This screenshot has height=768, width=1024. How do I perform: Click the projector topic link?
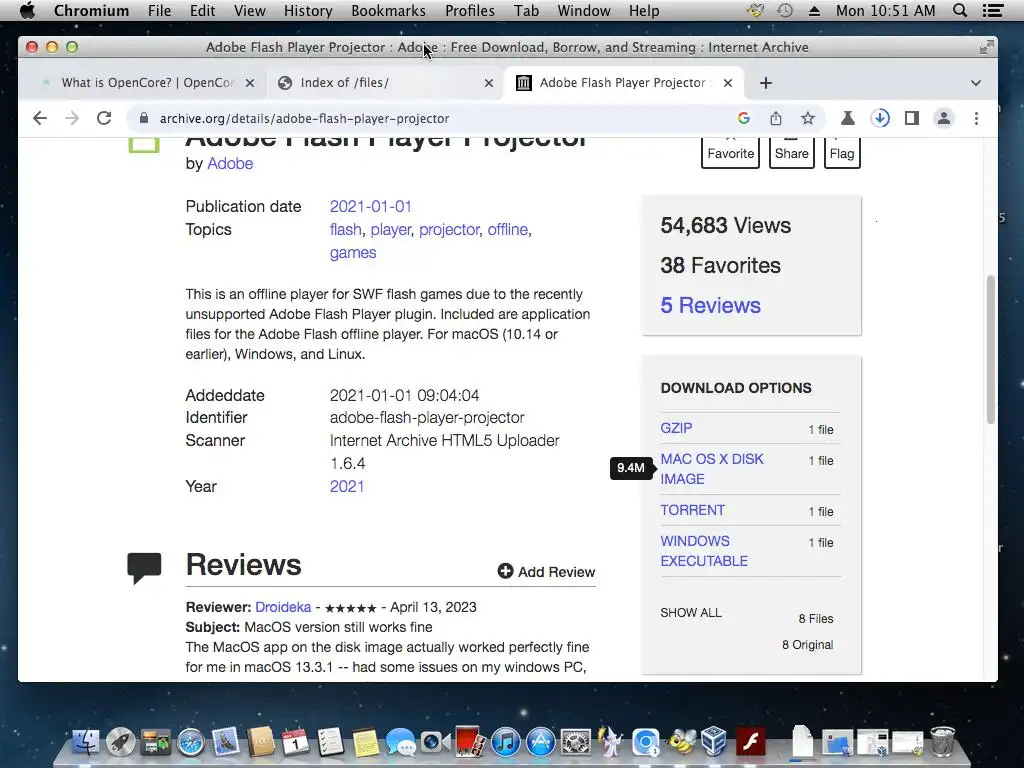(449, 229)
